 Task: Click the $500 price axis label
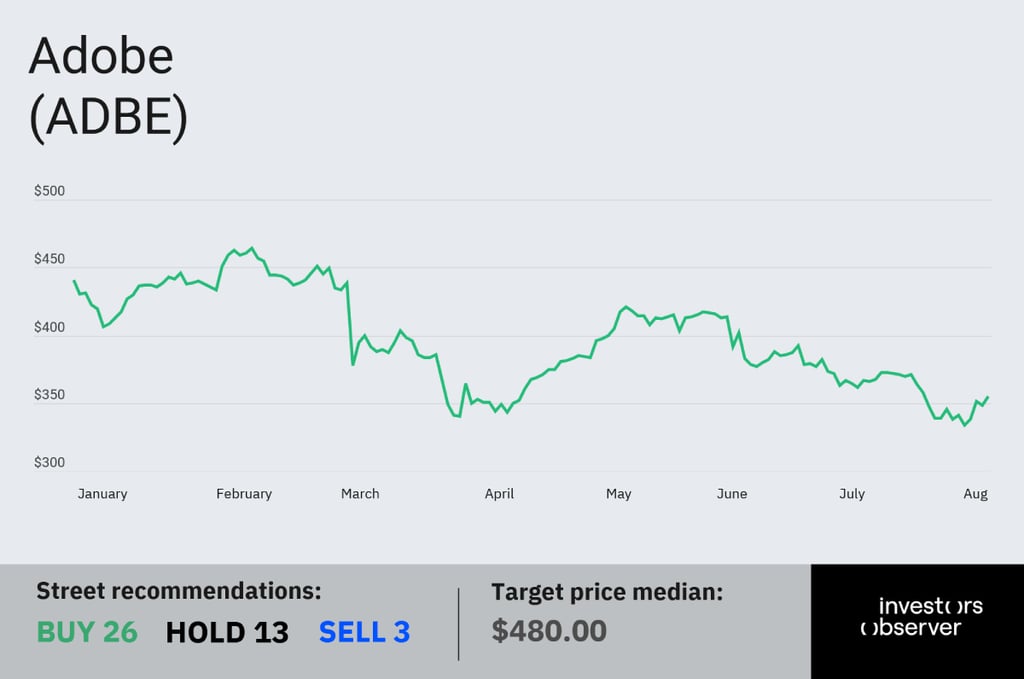tap(50, 191)
